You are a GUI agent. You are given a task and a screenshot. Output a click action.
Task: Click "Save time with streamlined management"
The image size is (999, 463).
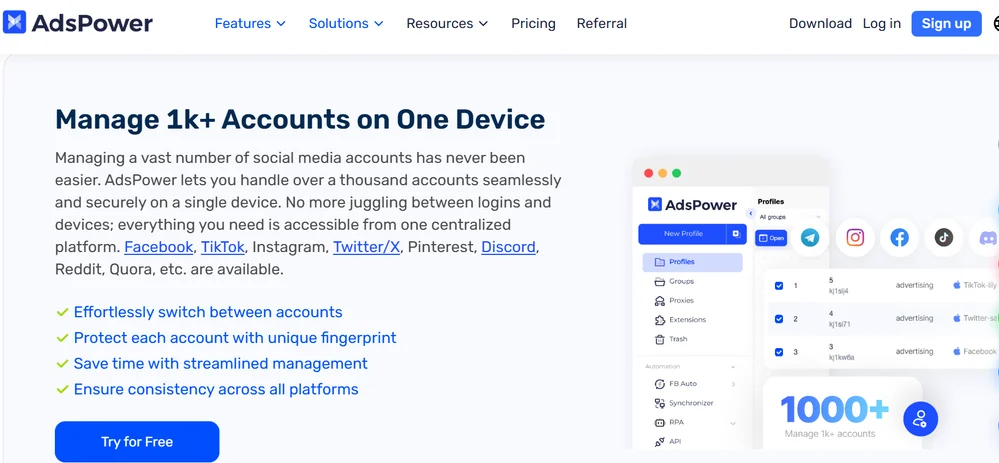(x=220, y=364)
